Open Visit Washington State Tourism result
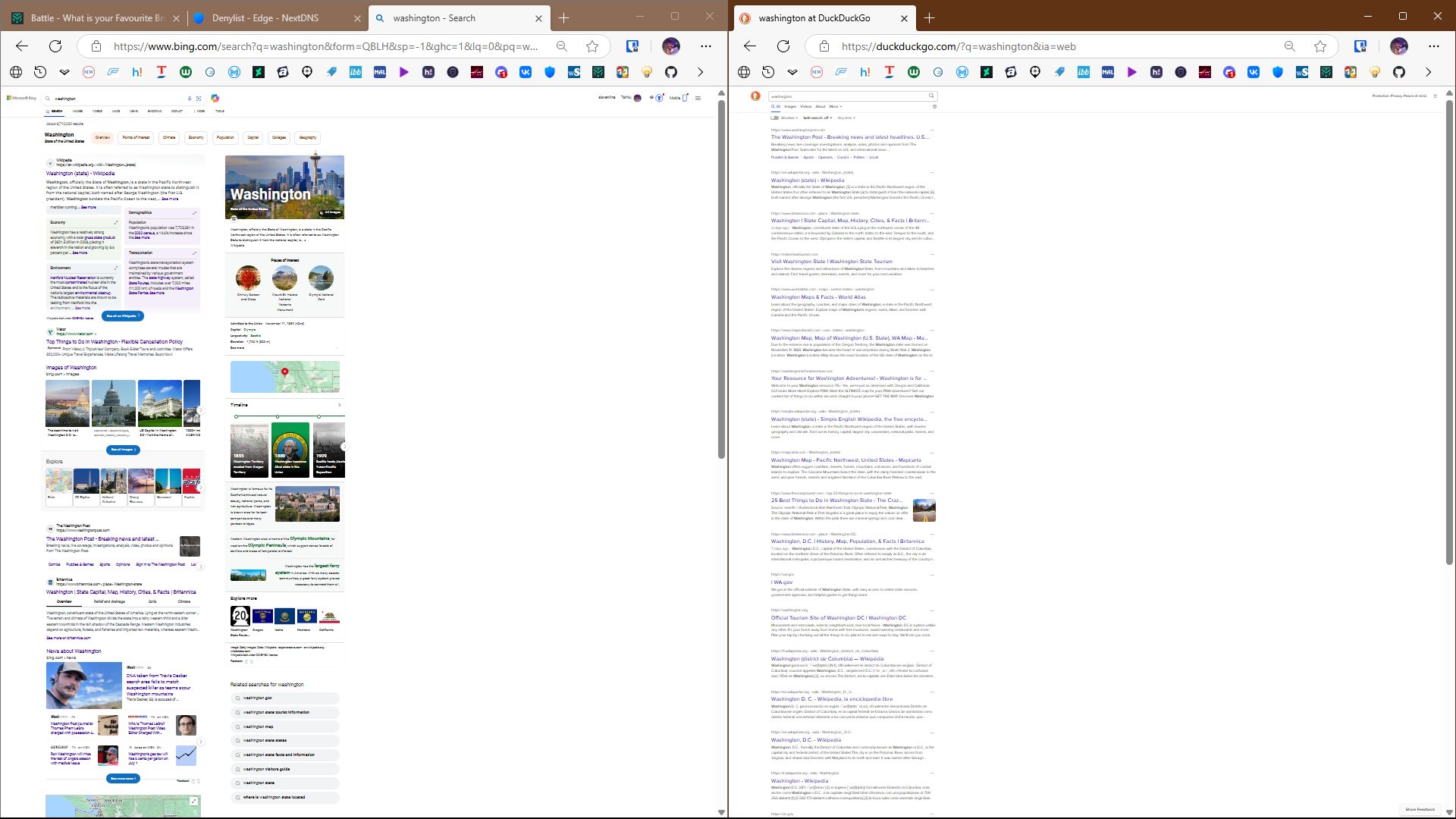 coord(832,262)
